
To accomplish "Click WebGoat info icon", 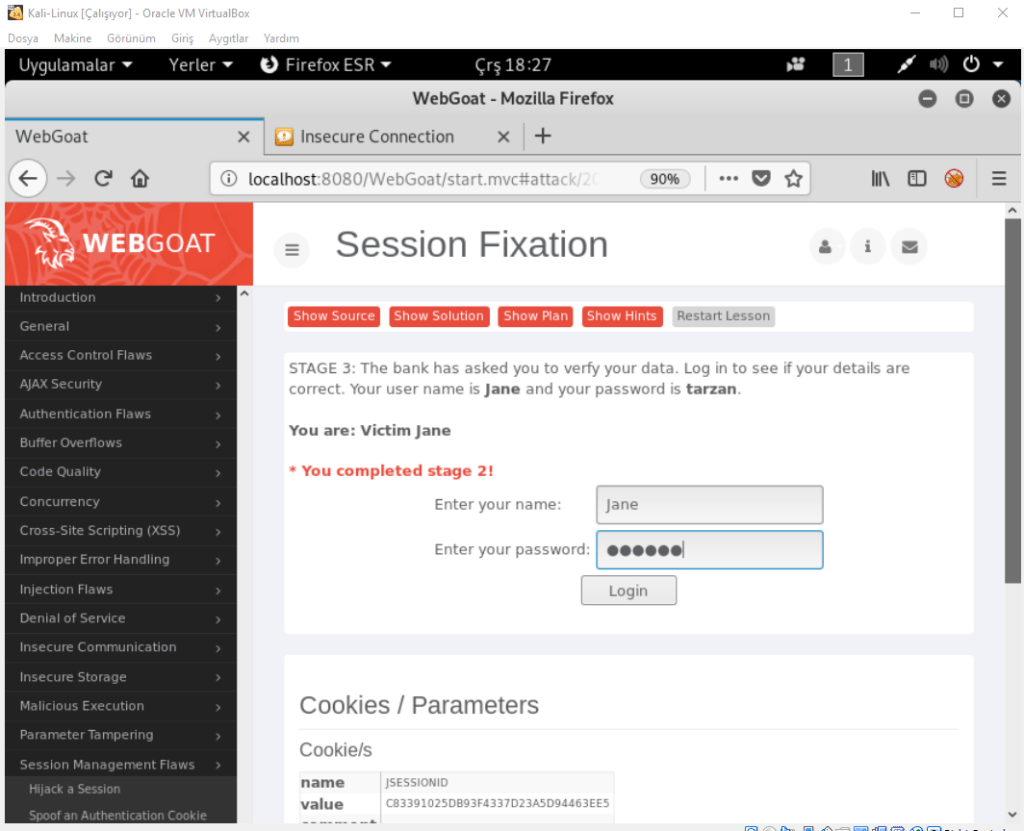I will (868, 247).
